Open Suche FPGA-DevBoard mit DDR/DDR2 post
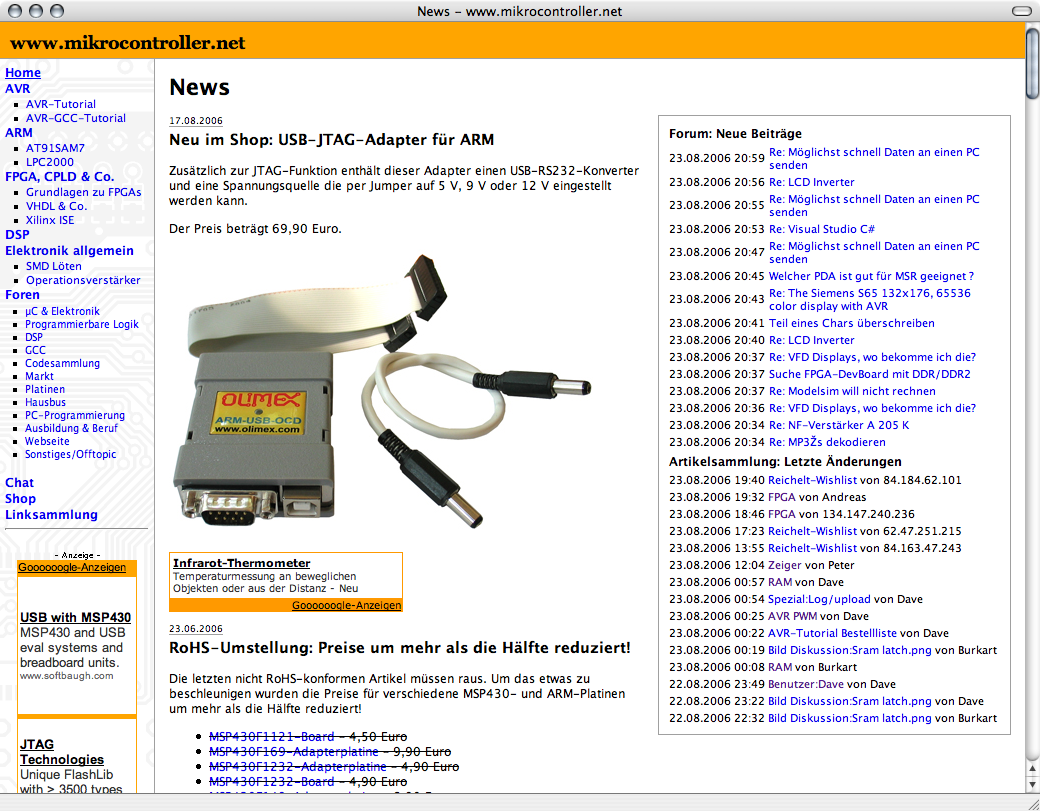The height and width of the screenshot is (811, 1040). click(x=870, y=375)
